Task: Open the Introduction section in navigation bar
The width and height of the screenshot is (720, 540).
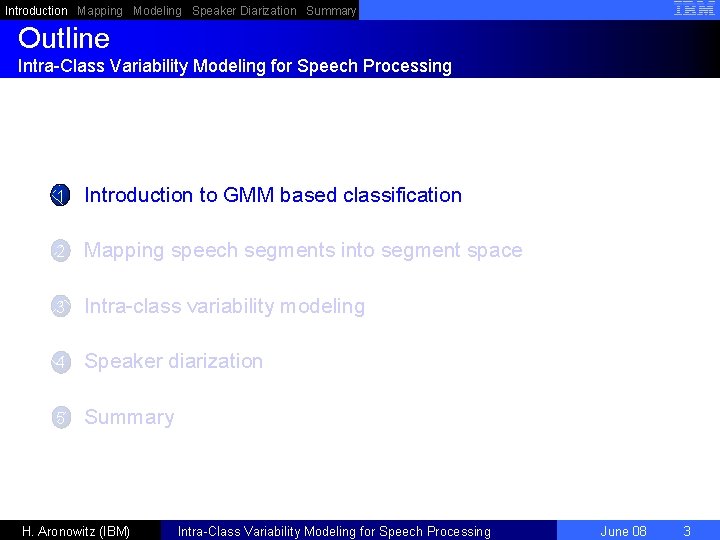Action: 36,11
